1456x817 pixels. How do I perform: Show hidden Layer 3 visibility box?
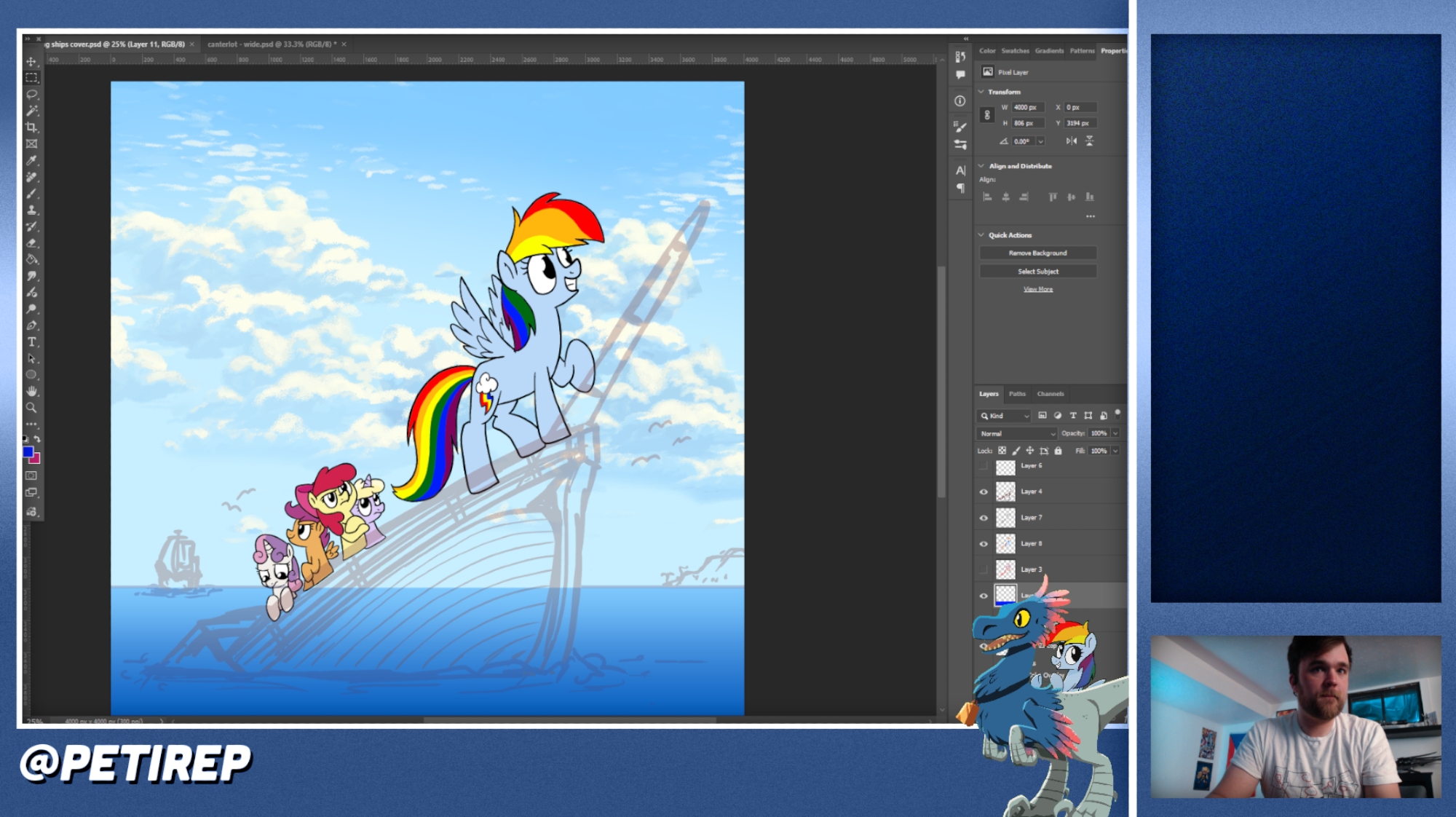coord(984,569)
